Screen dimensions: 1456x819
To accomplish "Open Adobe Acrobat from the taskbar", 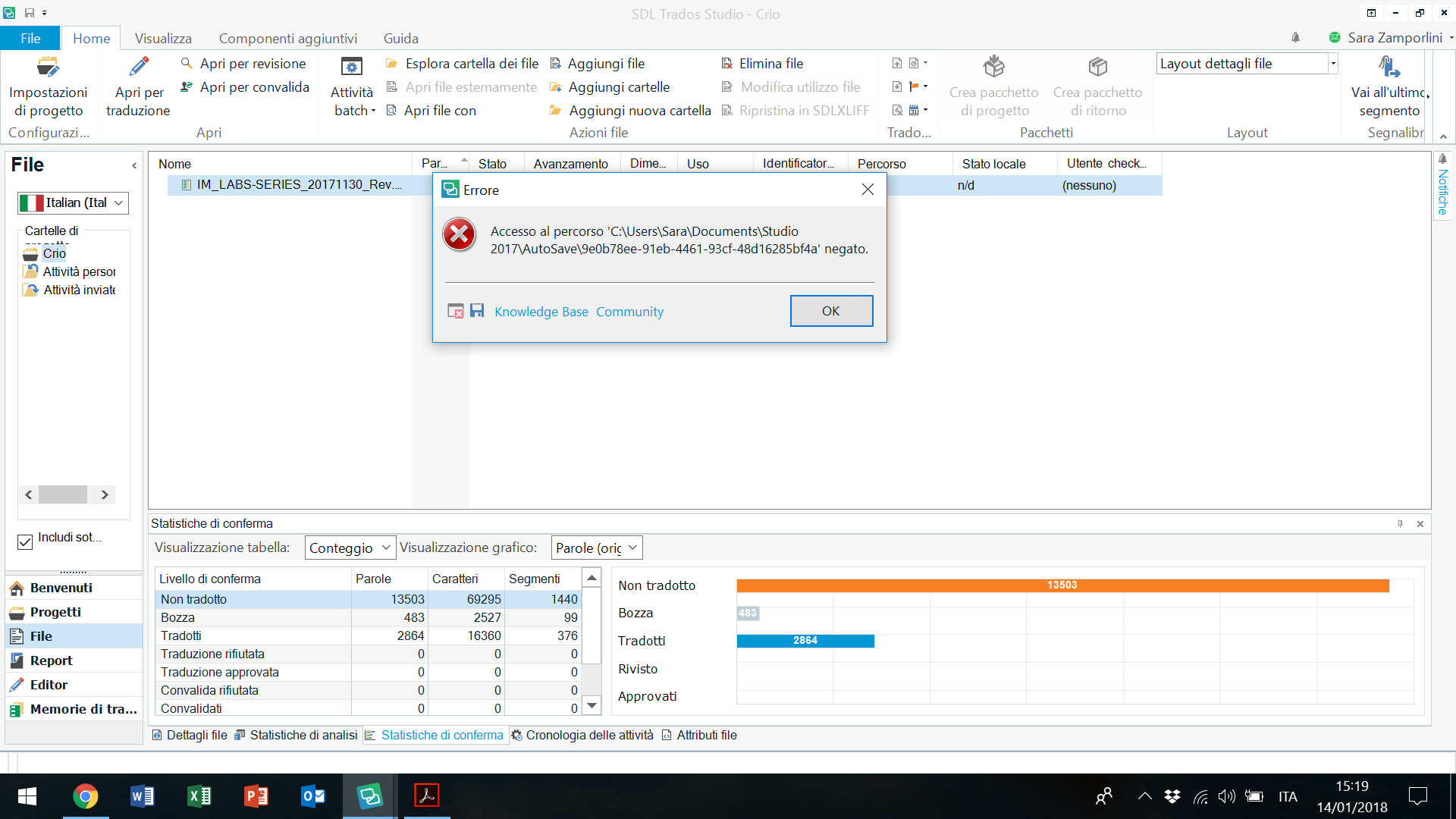I will (426, 795).
